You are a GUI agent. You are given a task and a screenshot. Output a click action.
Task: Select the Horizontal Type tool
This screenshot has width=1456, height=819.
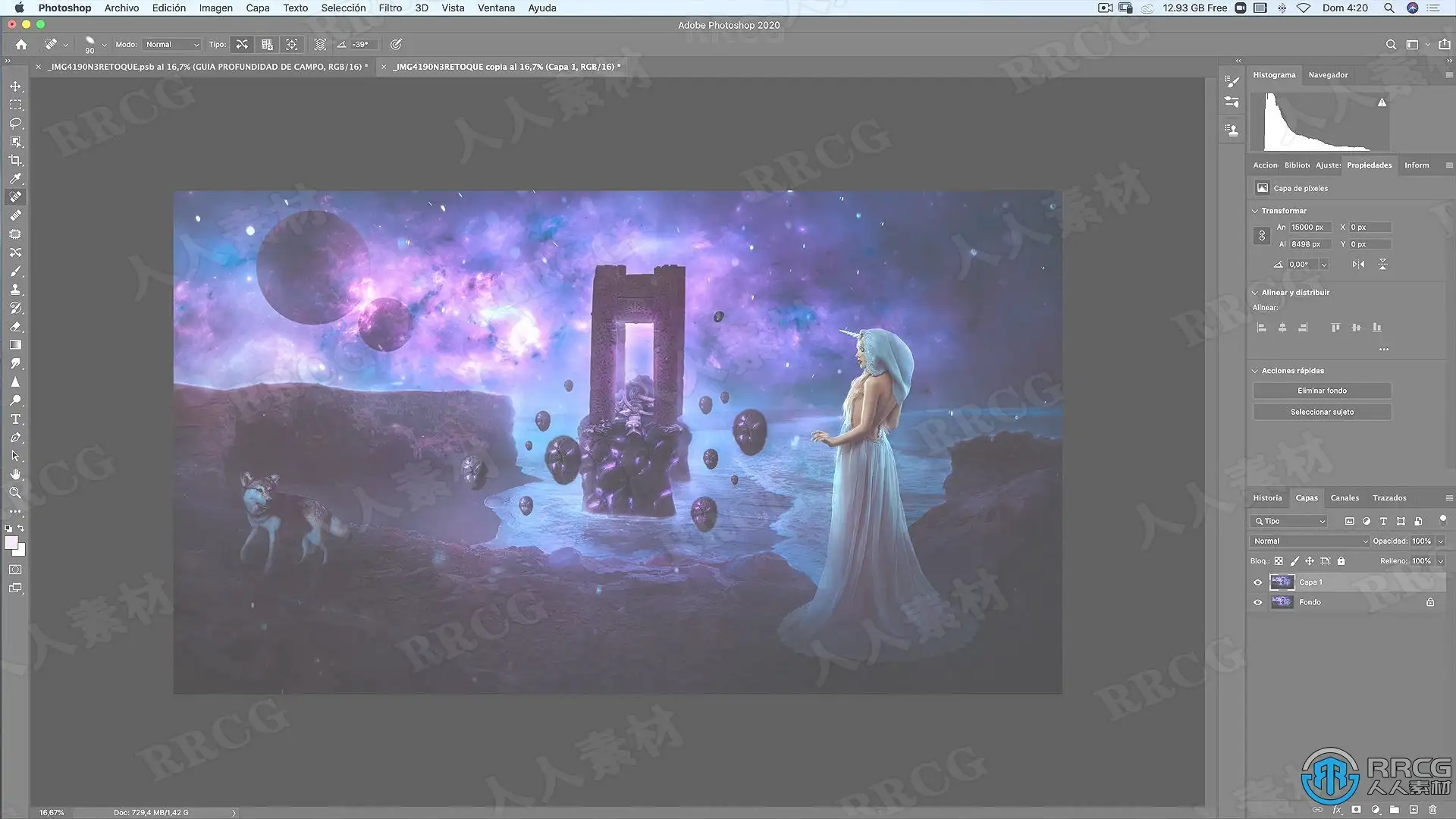pos(15,419)
